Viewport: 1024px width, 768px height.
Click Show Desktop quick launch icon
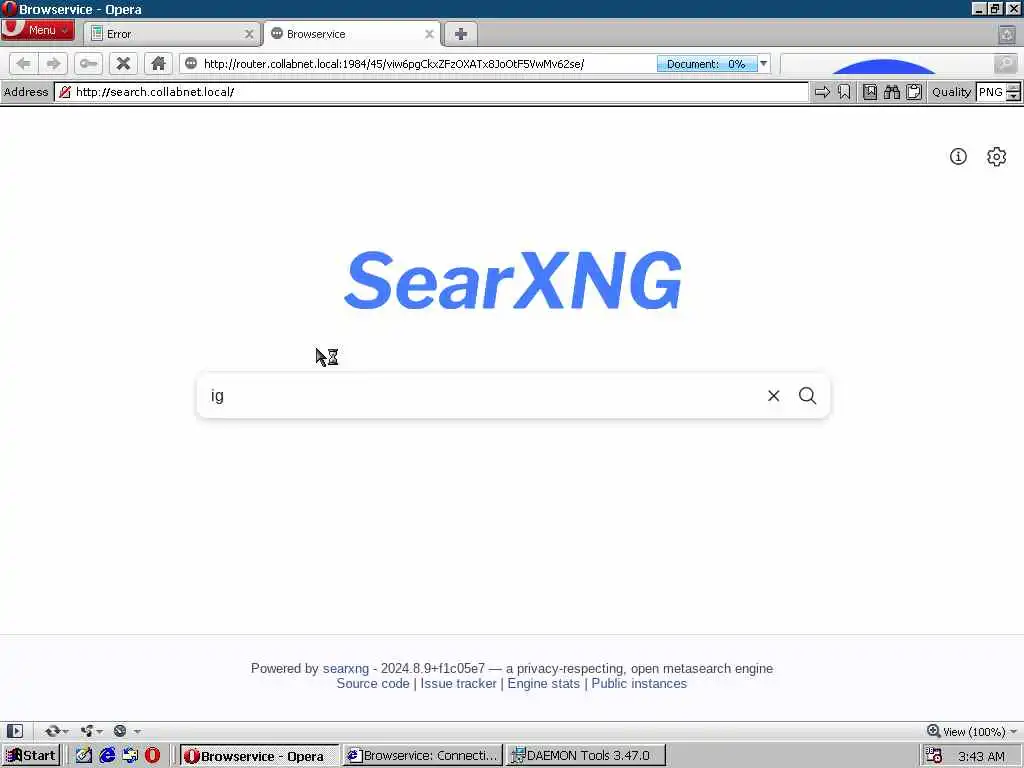(129, 756)
